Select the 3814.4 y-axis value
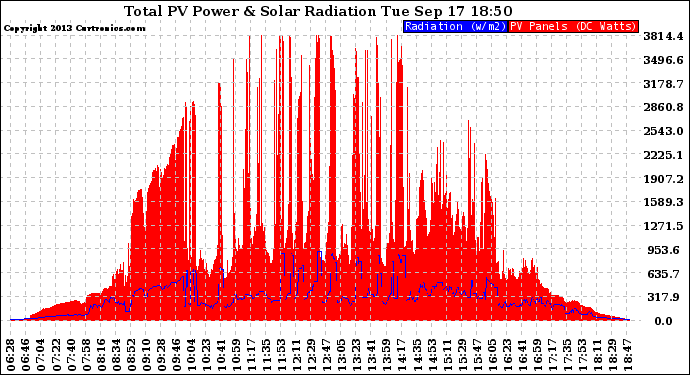 [x=663, y=36]
